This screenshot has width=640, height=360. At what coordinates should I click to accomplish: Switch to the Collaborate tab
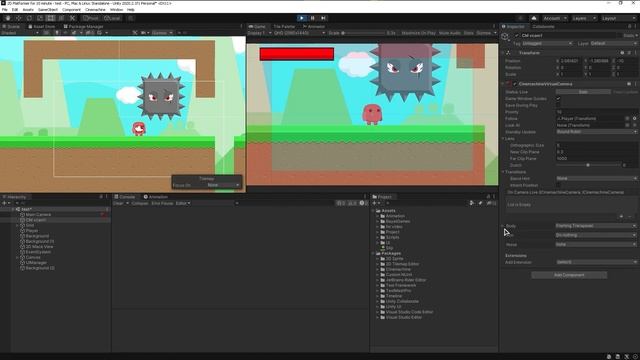pos(543,27)
